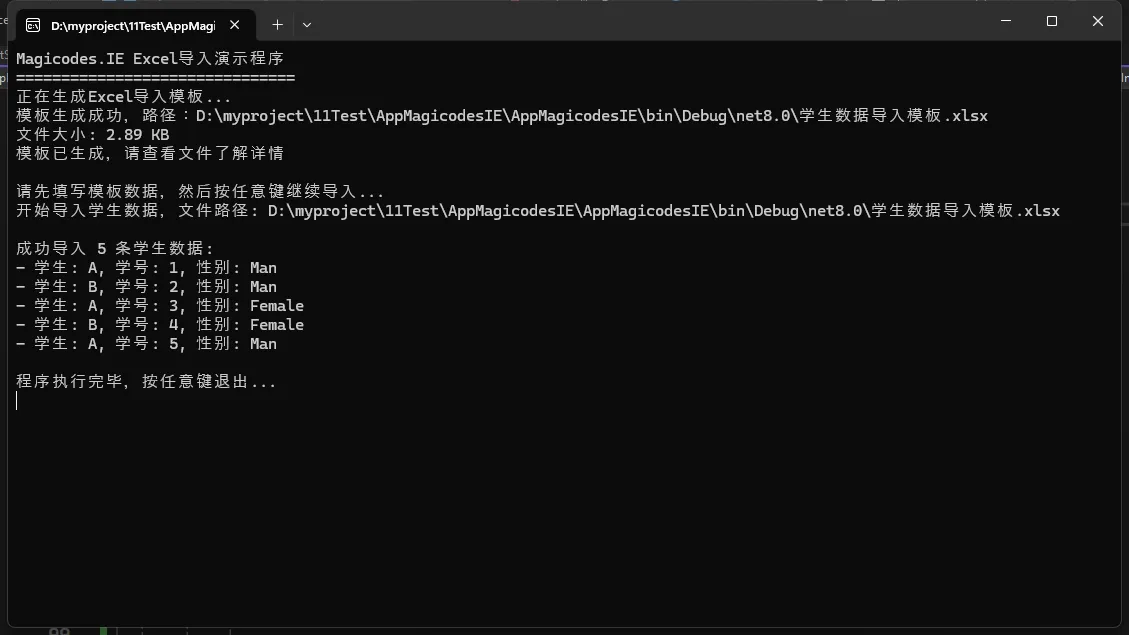1129x635 pixels.
Task: Expand the new-tab profile dropdown chevron
Action: [307, 25]
